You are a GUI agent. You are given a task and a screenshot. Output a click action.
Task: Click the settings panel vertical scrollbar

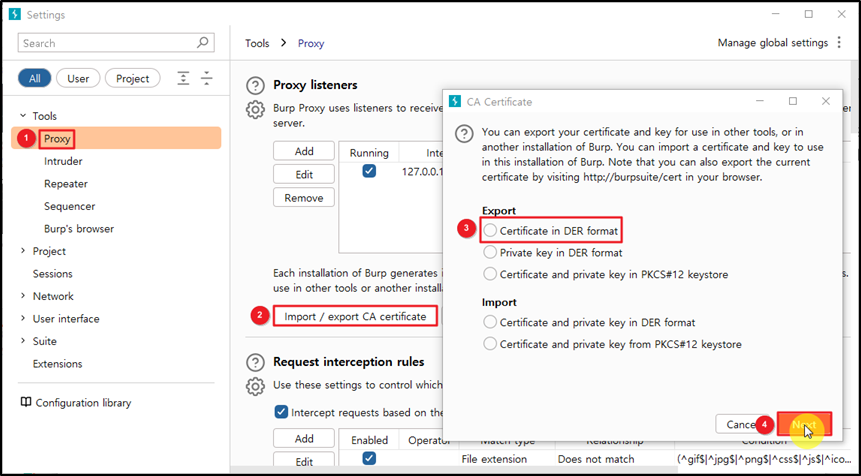coord(854,99)
